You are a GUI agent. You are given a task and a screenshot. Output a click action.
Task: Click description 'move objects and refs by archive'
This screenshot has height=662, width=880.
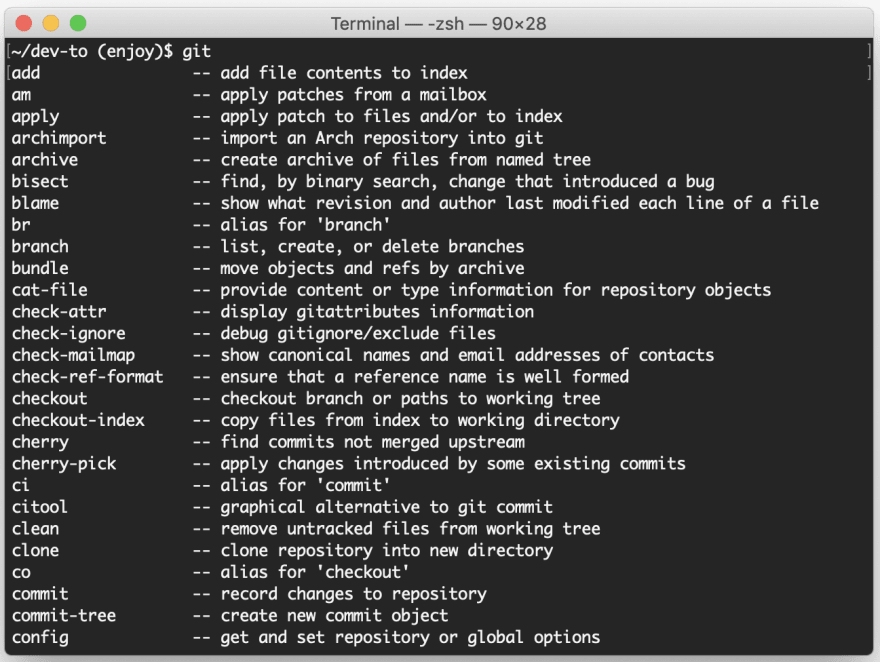[x=372, y=269]
